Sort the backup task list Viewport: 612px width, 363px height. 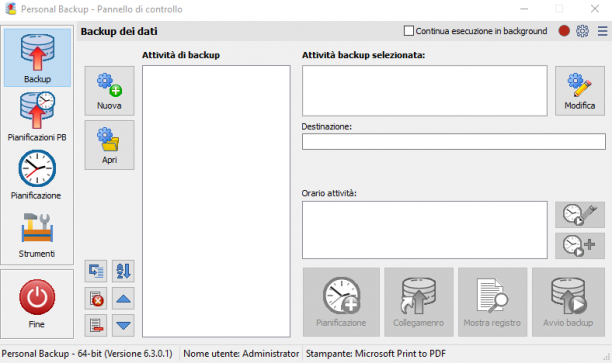[x=123, y=271]
